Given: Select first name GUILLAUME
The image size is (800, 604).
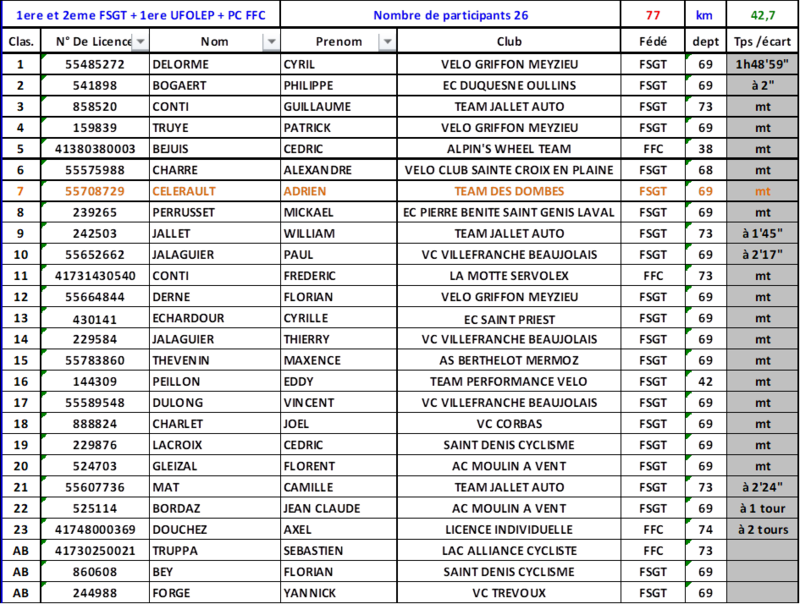Looking at the screenshot, I should (338, 107).
